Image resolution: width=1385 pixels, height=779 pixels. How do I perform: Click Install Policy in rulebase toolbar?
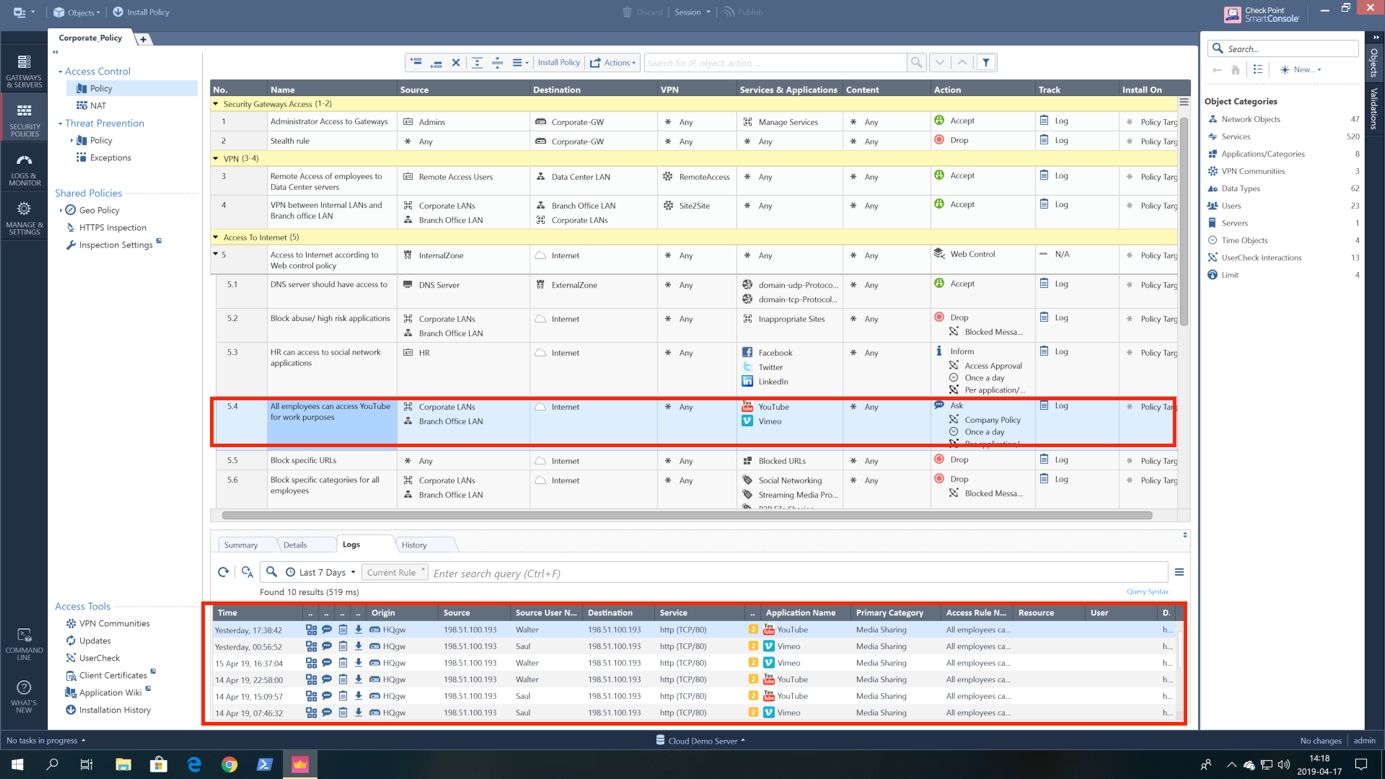[x=558, y=63]
